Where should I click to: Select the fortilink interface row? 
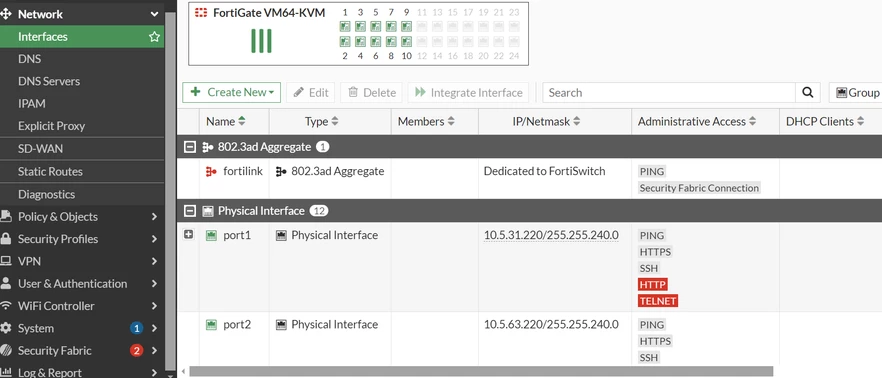click(529, 178)
